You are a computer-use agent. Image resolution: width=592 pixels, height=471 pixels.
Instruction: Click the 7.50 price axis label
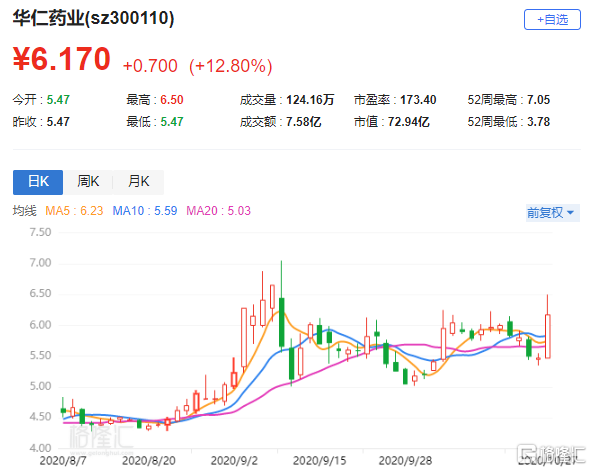pos(40,232)
